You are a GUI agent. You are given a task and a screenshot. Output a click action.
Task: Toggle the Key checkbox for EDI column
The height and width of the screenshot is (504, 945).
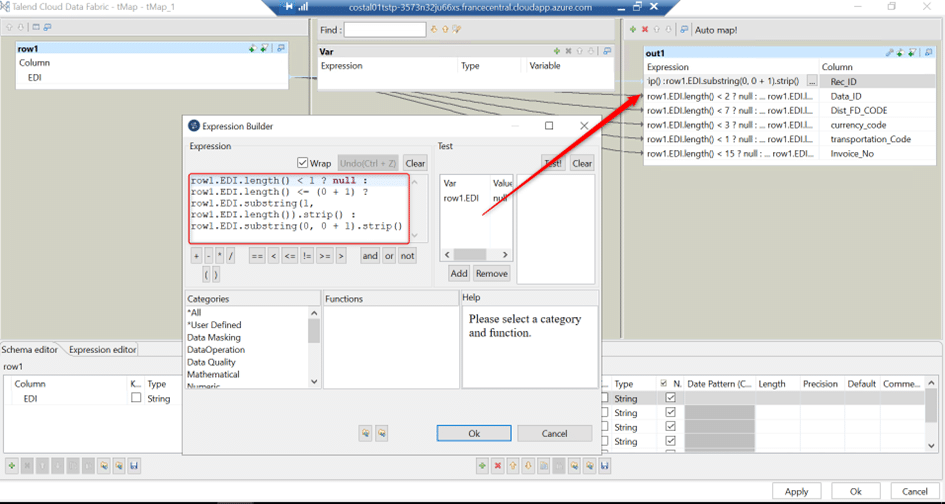click(136, 398)
